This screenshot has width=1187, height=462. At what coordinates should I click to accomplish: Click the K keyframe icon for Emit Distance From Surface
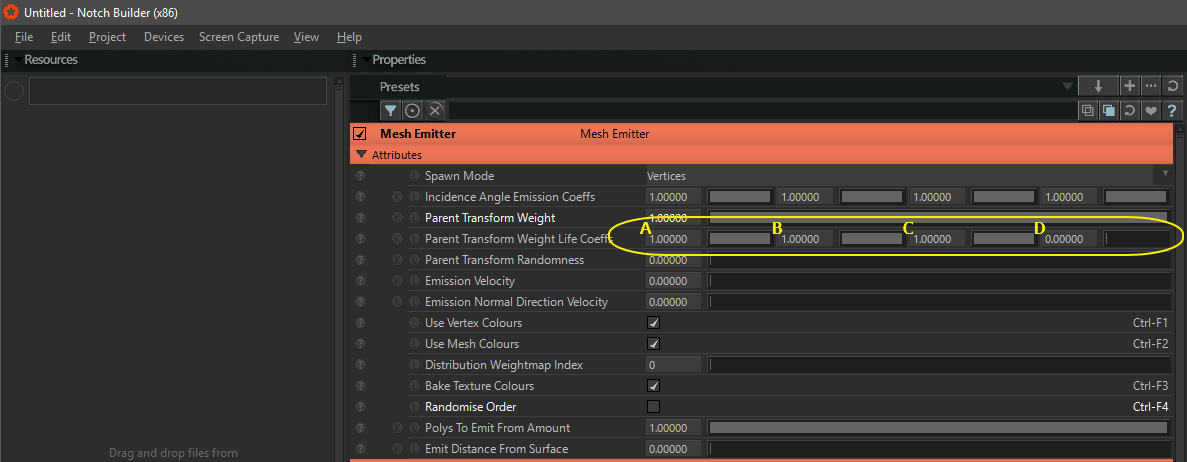398,449
